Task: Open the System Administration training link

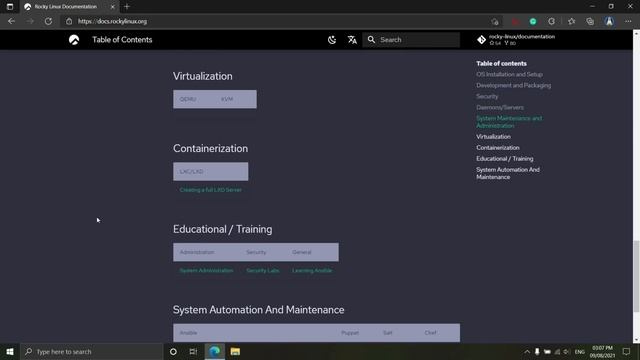Action: pyautogui.click(x=206, y=270)
